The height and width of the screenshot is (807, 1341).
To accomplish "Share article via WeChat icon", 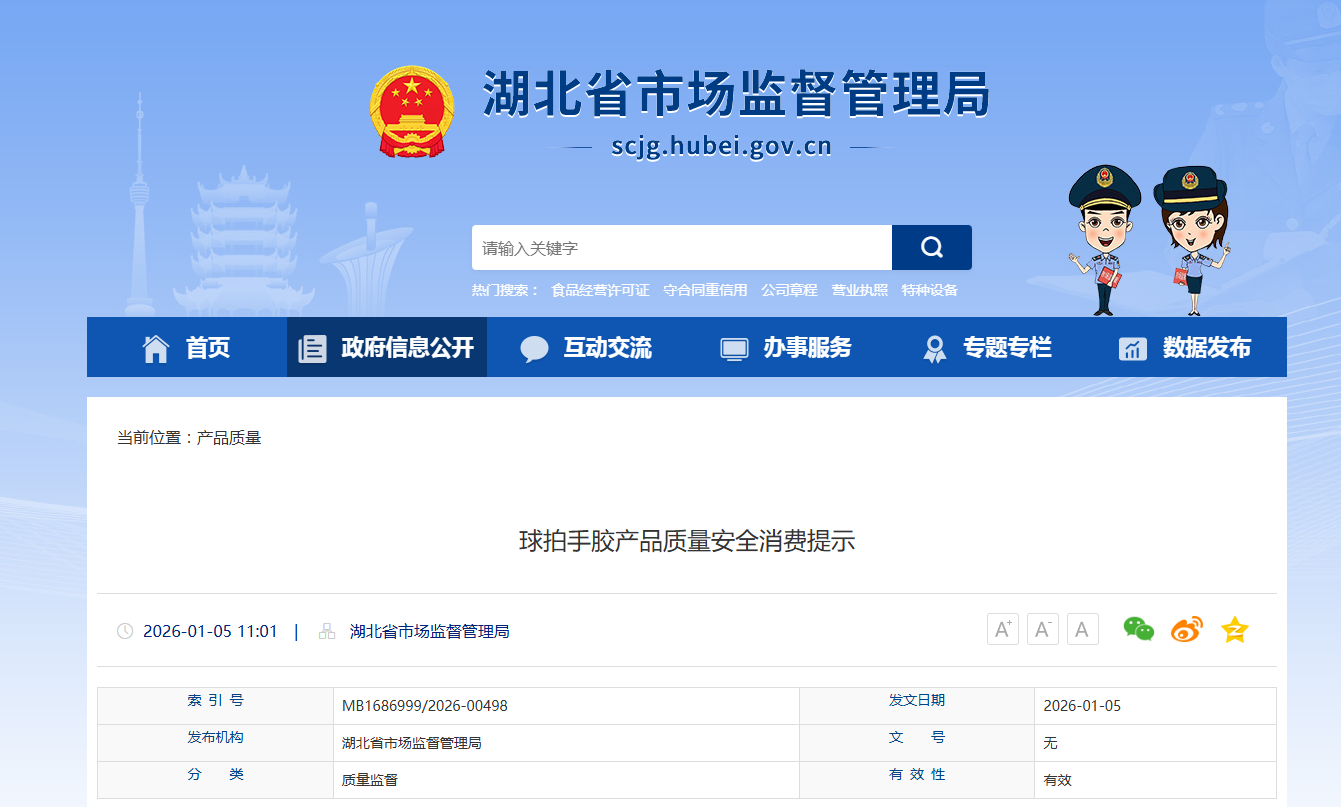I will 1139,629.
